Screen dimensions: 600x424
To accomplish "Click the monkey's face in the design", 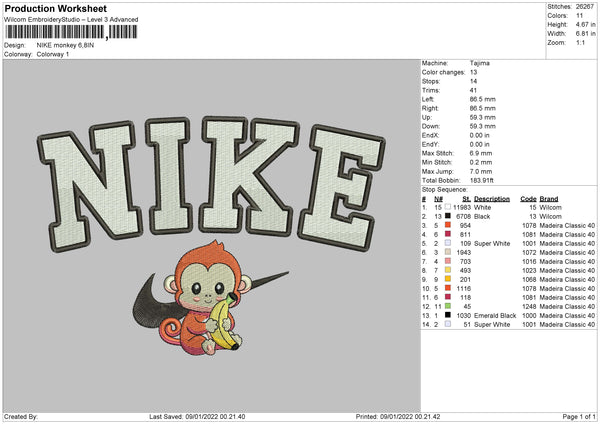I will 208,278.
